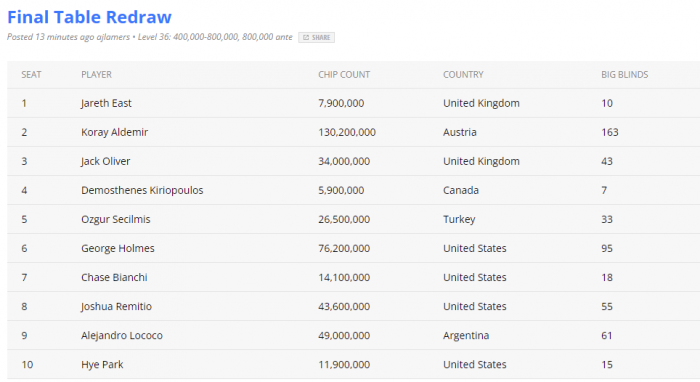700x382 pixels.
Task: Open Alejandro Lococo player entry
Action: tap(122, 335)
